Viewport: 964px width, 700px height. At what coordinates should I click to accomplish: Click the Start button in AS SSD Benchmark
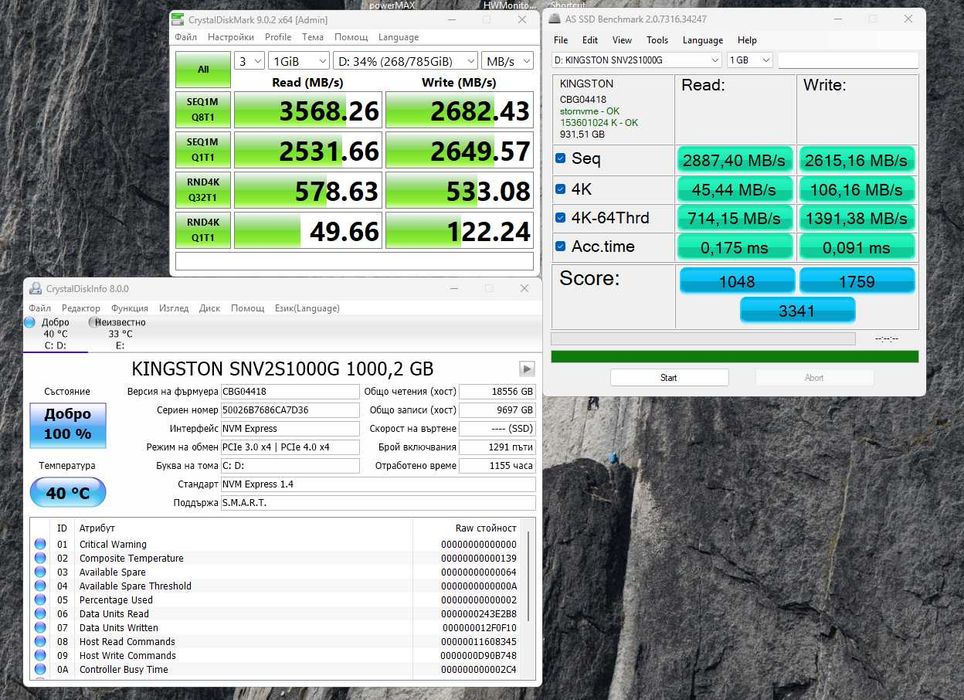click(669, 378)
